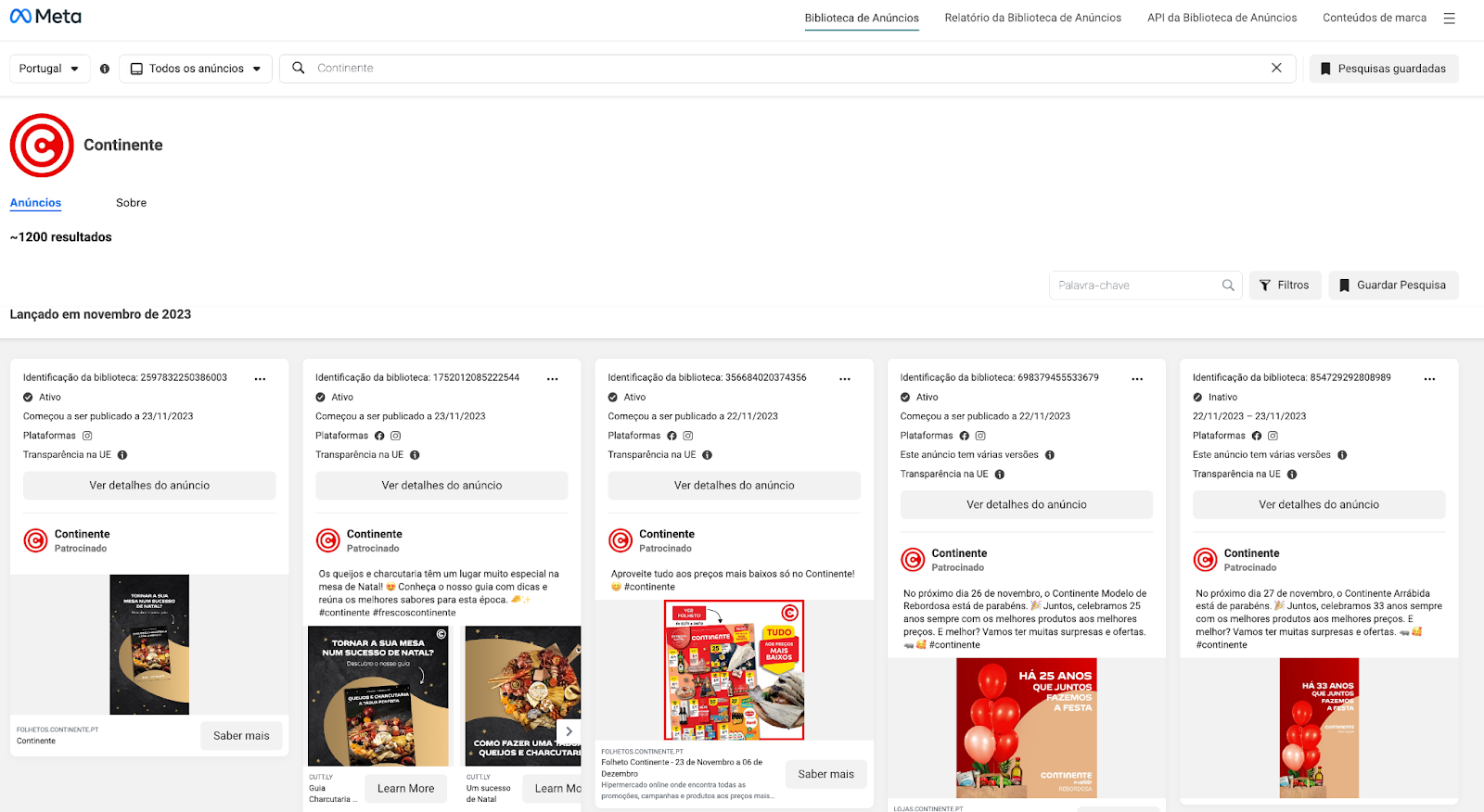Click Saber mais on the Folheto Continente ad
Image resolution: width=1484 pixels, height=812 pixels.
pos(825,775)
